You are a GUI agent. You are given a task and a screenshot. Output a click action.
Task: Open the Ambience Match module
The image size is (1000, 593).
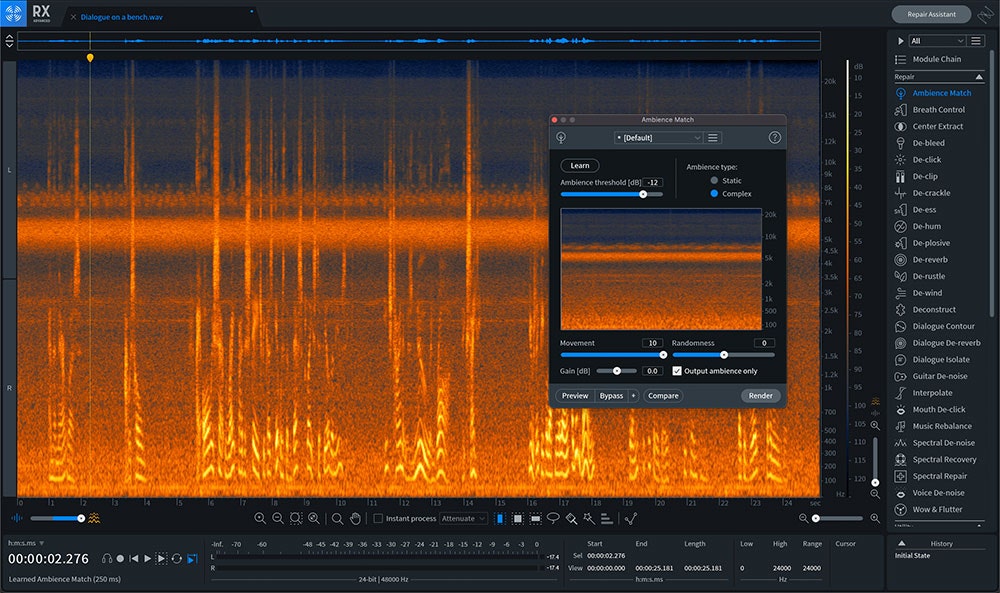941,93
